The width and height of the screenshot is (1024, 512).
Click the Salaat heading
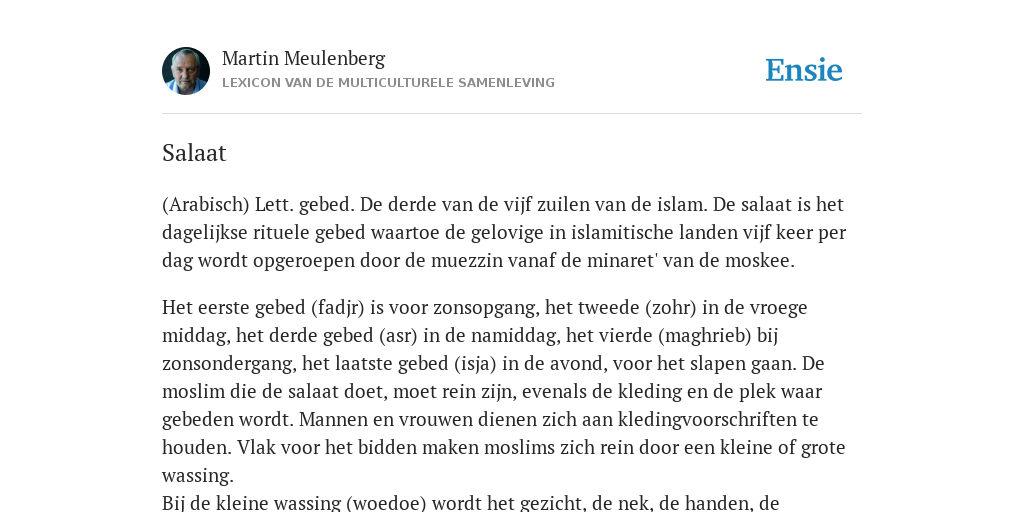tap(194, 153)
